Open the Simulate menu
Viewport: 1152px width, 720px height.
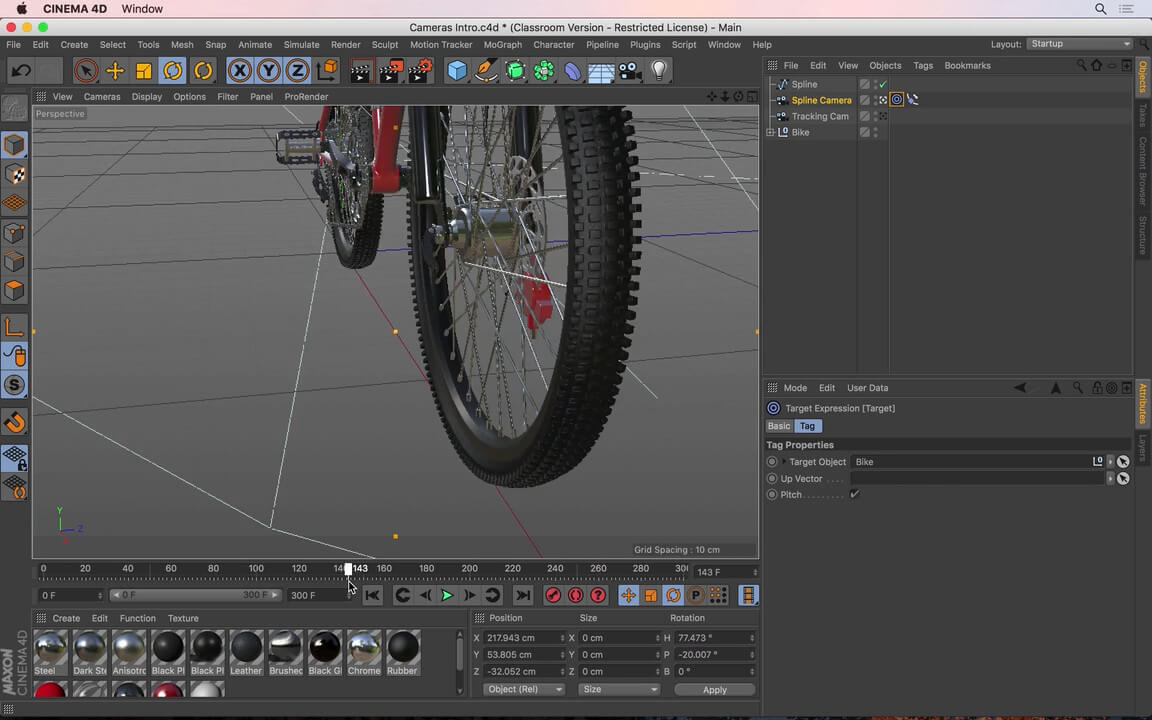coord(301,44)
